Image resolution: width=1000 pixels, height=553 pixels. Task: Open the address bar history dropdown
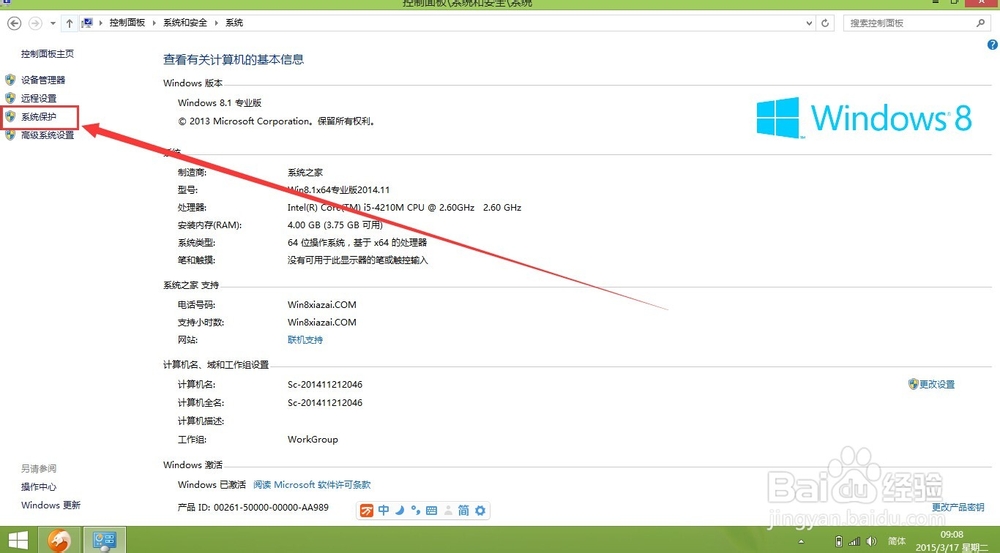[x=809, y=23]
